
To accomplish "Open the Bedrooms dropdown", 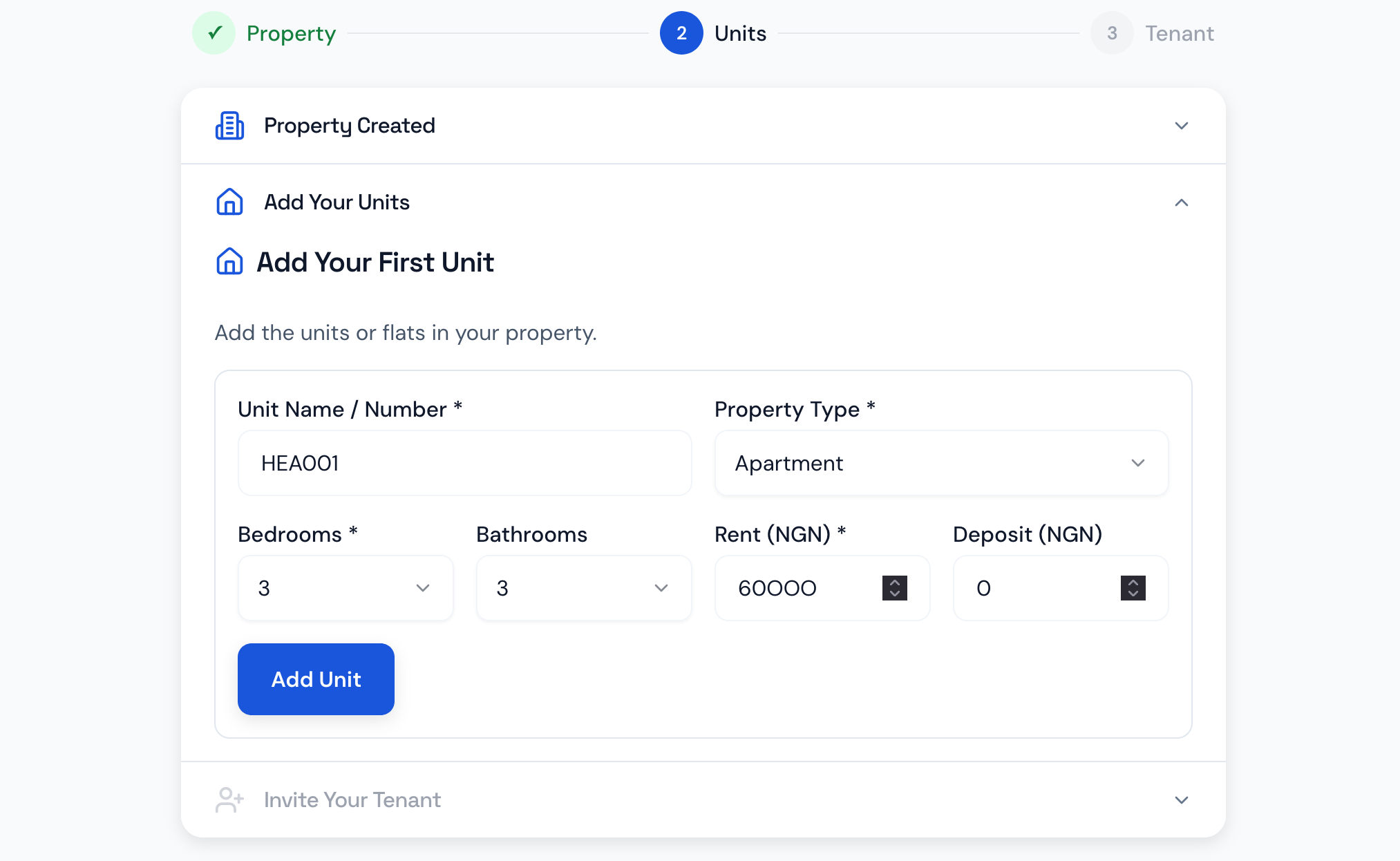I will click(346, 588).
